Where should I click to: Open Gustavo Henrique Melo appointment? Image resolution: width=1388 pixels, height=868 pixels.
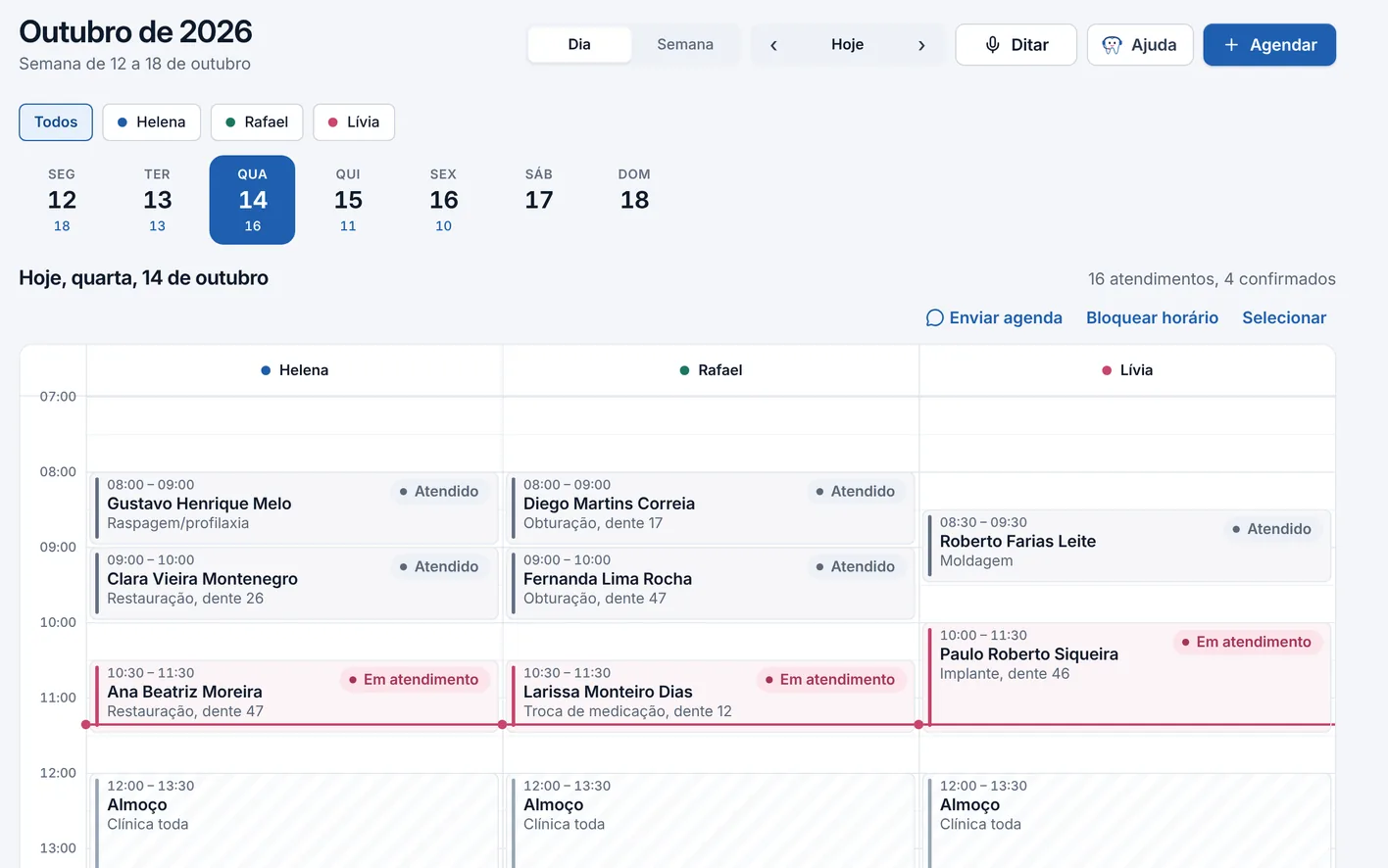click(294, 508)
